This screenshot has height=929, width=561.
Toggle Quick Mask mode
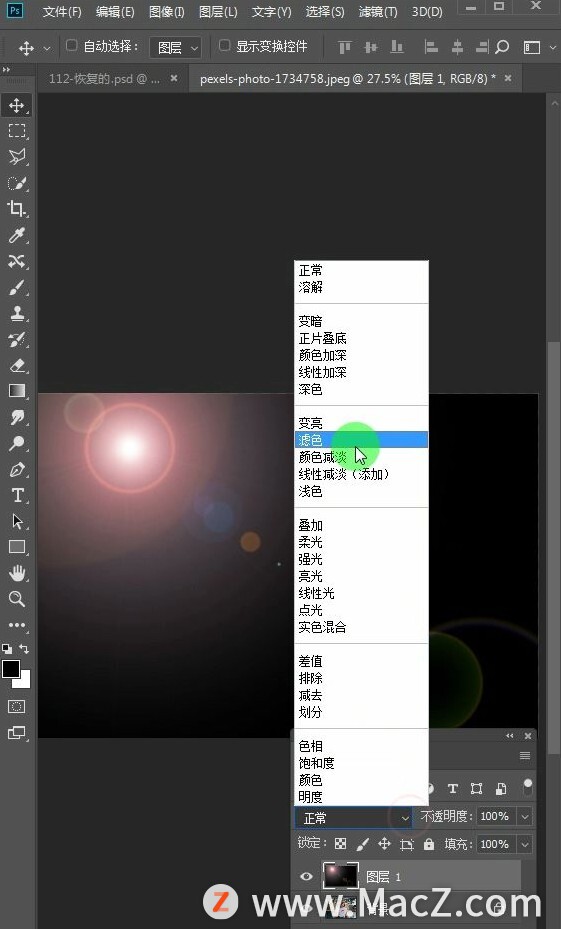tap(17, 706)
